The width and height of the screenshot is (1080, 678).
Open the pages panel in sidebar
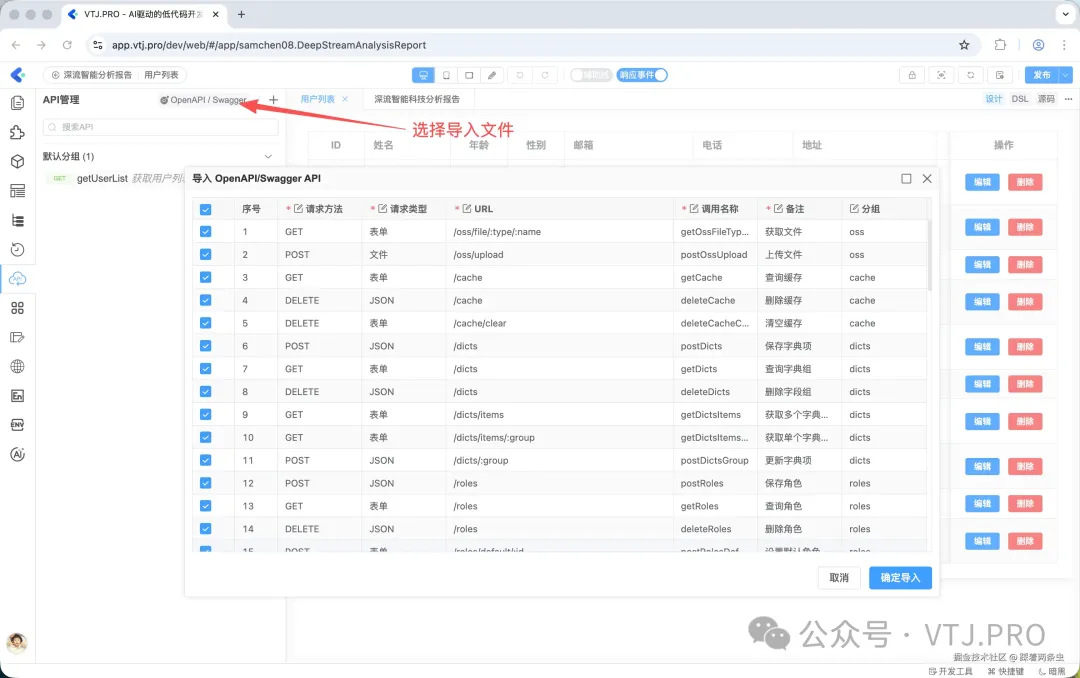[18, 103]
